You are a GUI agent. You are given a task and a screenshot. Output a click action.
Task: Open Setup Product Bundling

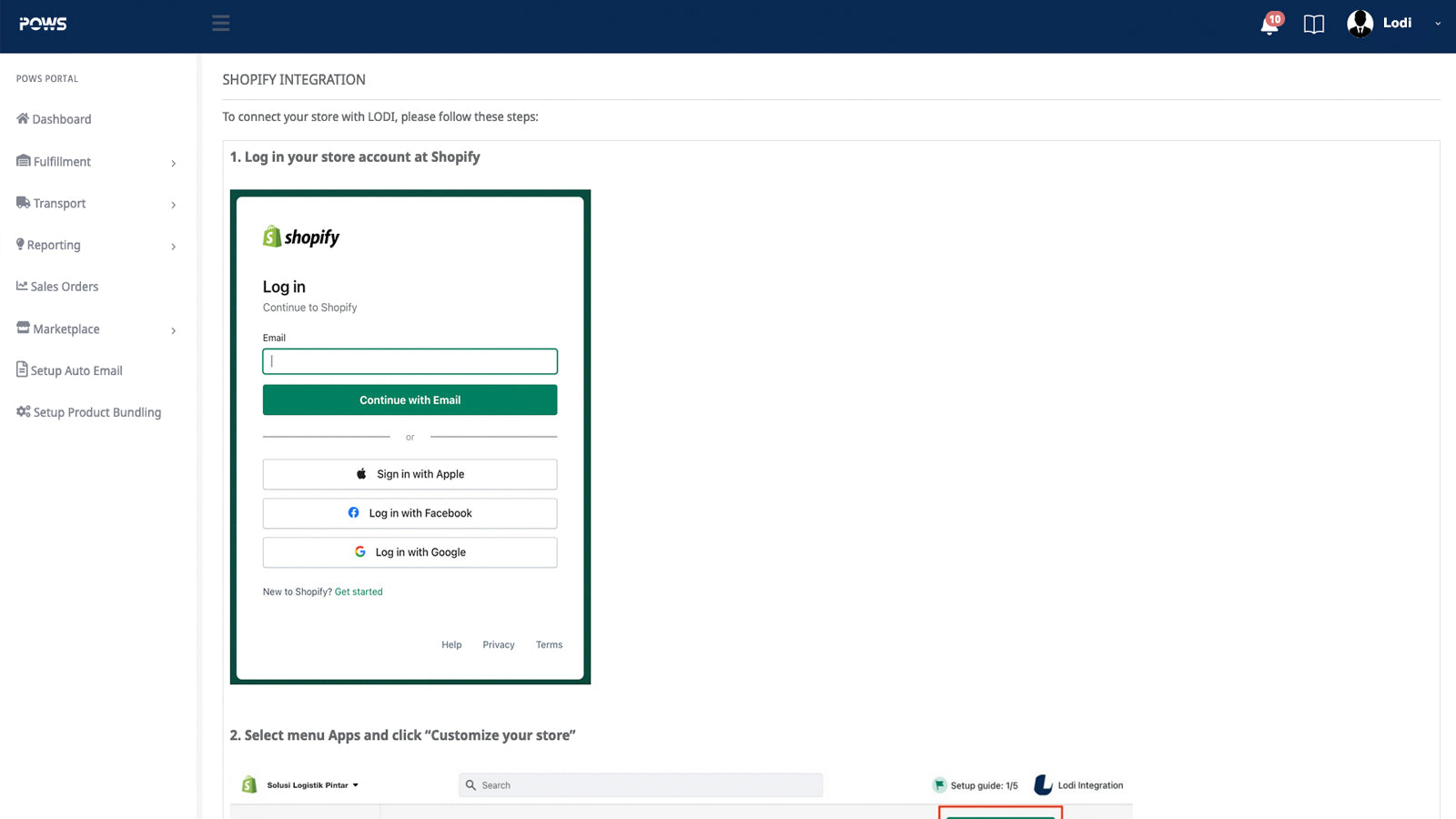[x=97, y=412]
